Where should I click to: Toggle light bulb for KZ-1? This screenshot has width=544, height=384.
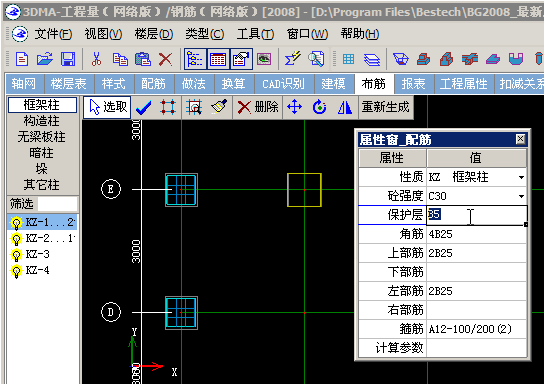[x=16, y=223]
